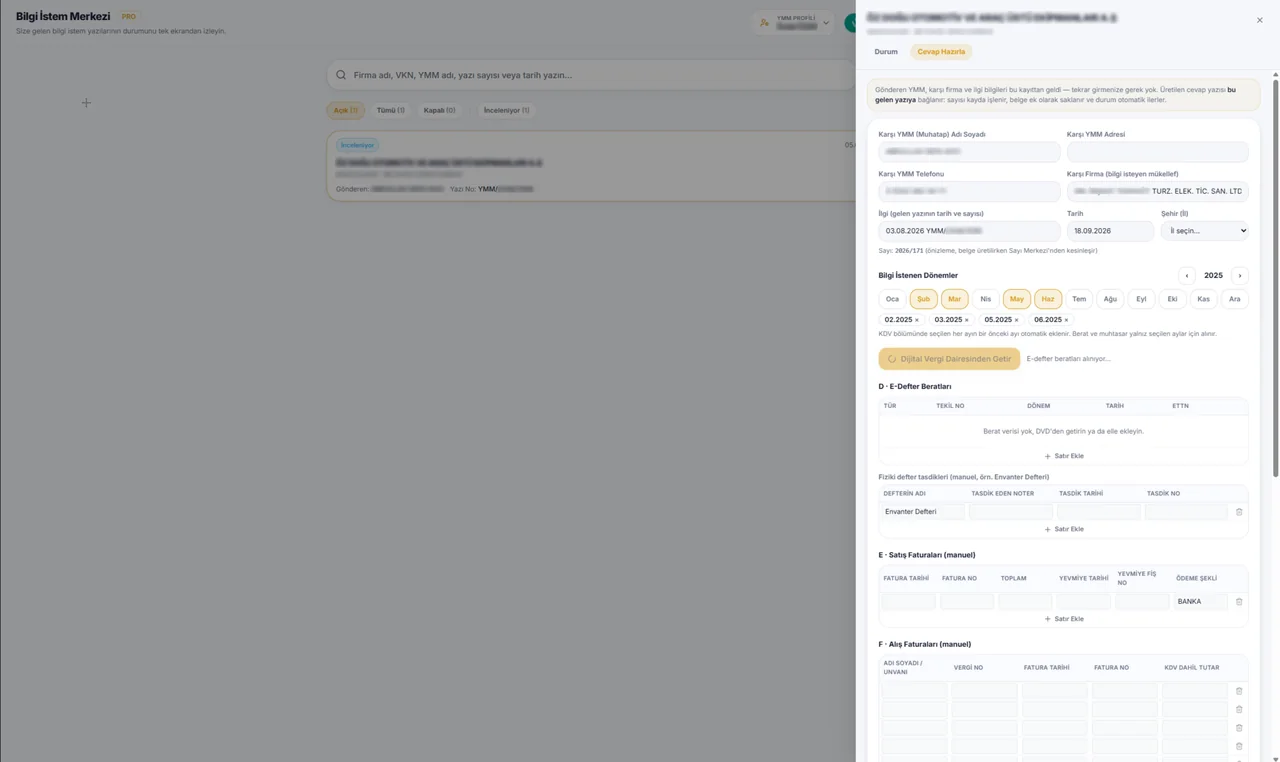Filter list by İnceleniyor

coord(506,110)
